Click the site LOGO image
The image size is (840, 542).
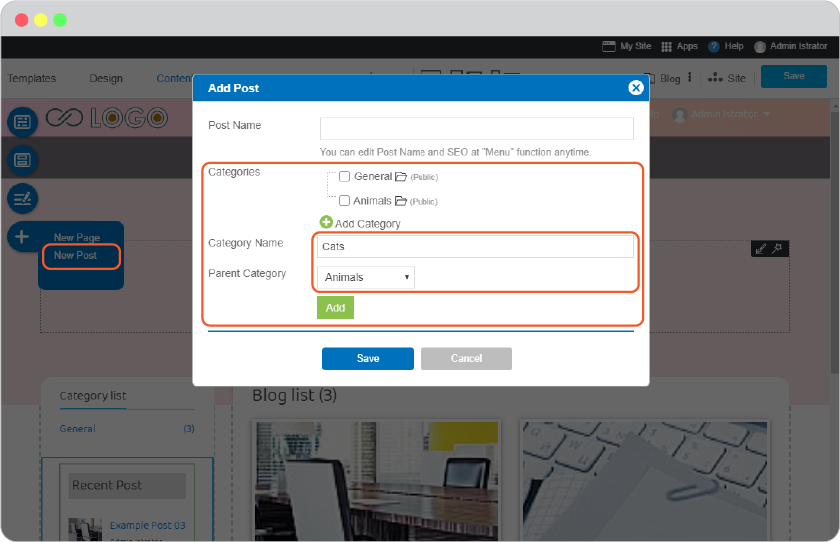click(107, 118)
